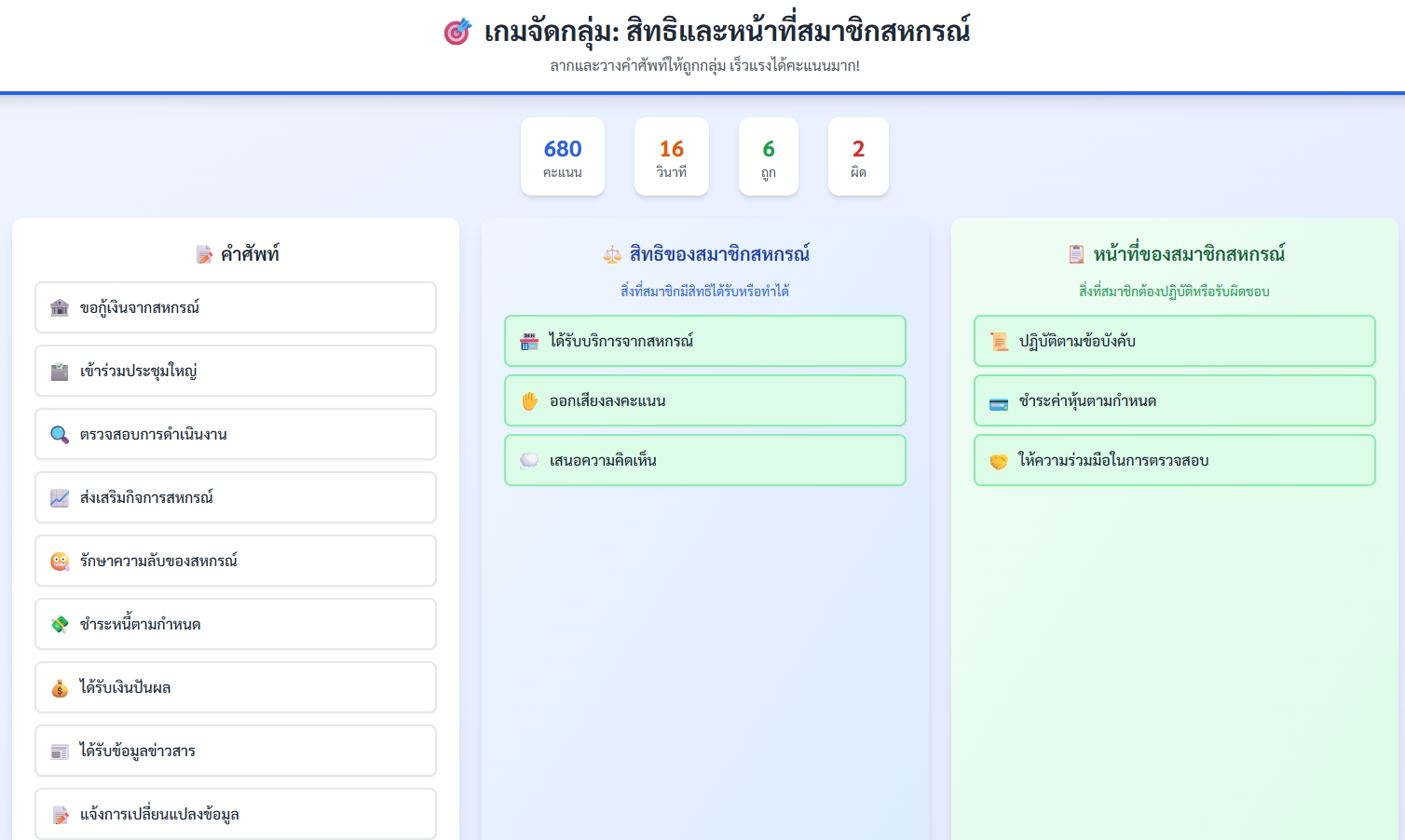Click the chart icon on ส่งเสริมกิจการสหกรณ์
The image size is (1405, 840).
tap(60, 497)
